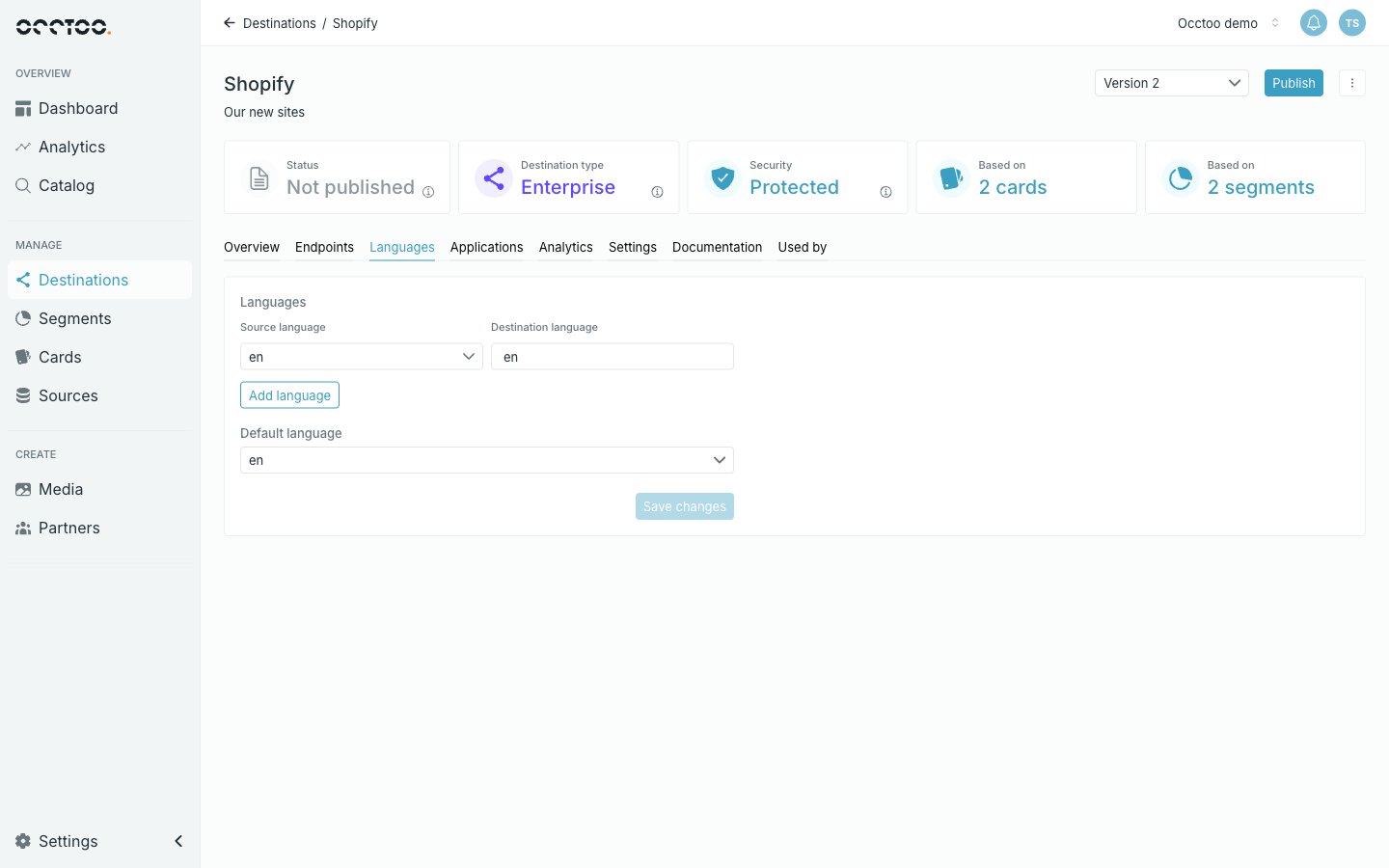Click the cards icon in the 2 cards tile
The width and height of the screenshot is (1389, 868).
pos(951,178)
